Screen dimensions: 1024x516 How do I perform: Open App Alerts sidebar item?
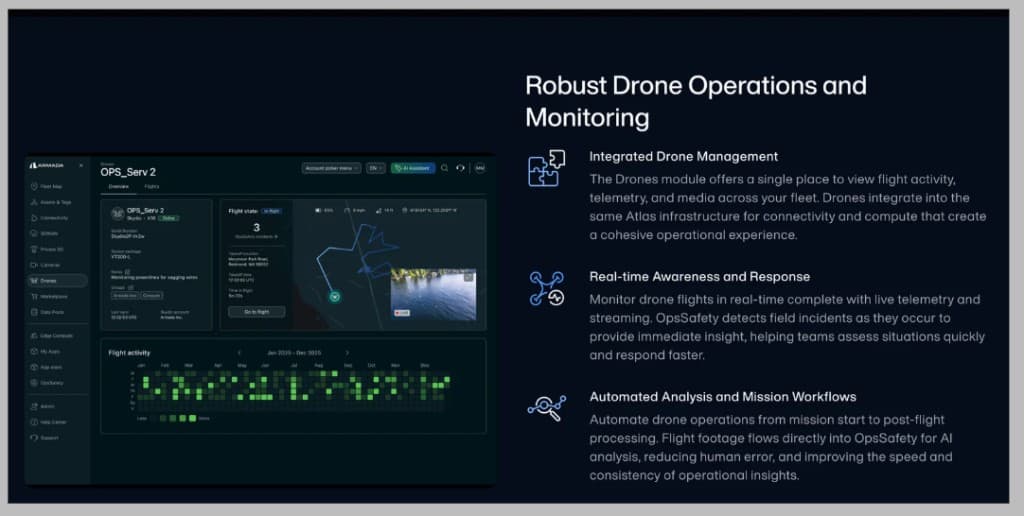coord(46,367)
